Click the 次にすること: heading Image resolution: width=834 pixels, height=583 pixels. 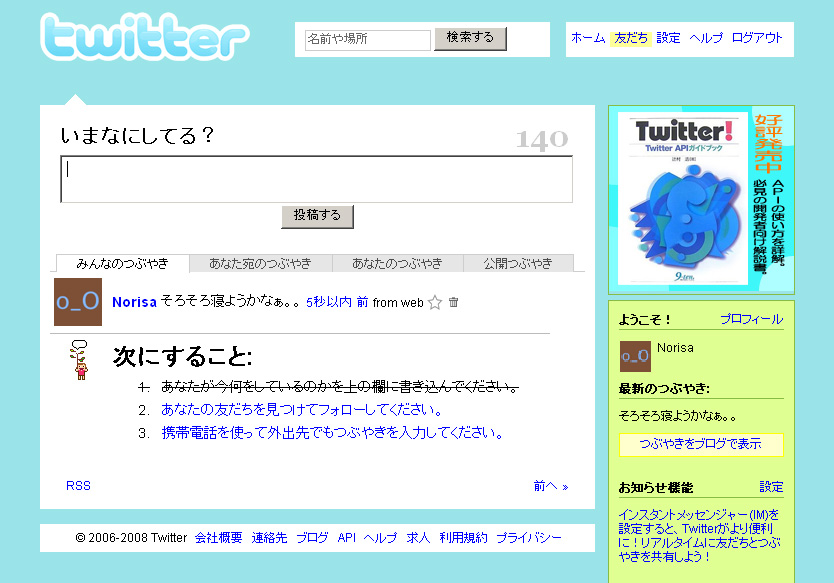pyautogui.click(x=182, y=356)
